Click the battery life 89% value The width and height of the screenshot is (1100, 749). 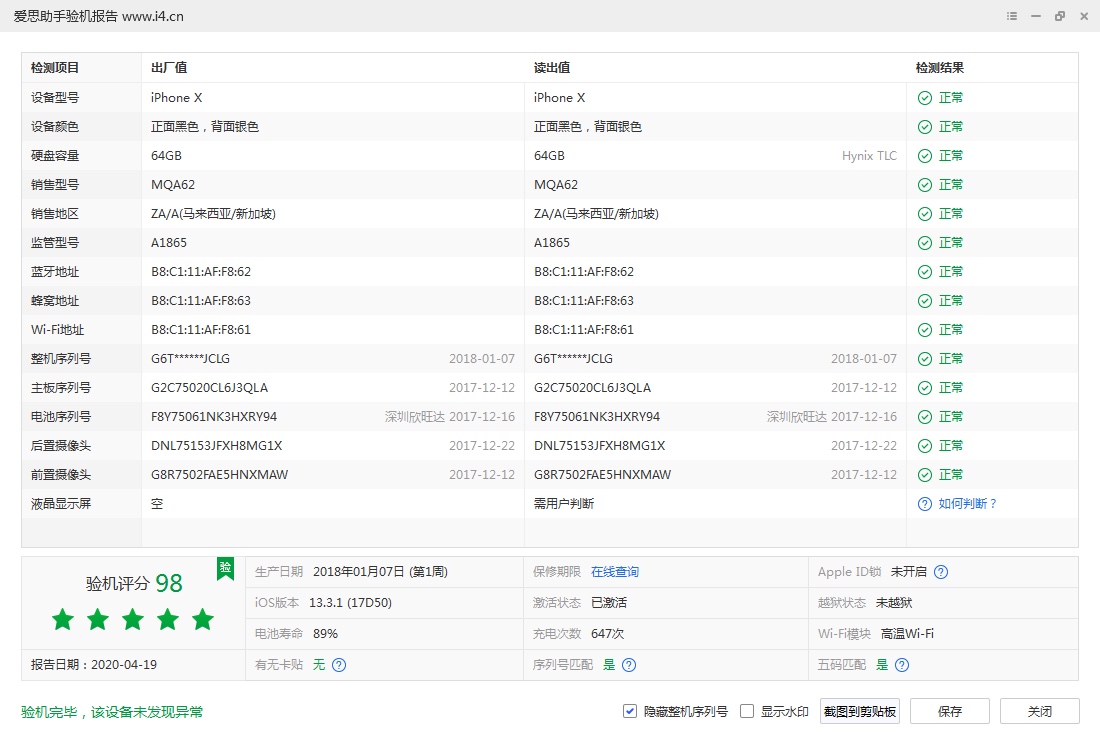326,634
